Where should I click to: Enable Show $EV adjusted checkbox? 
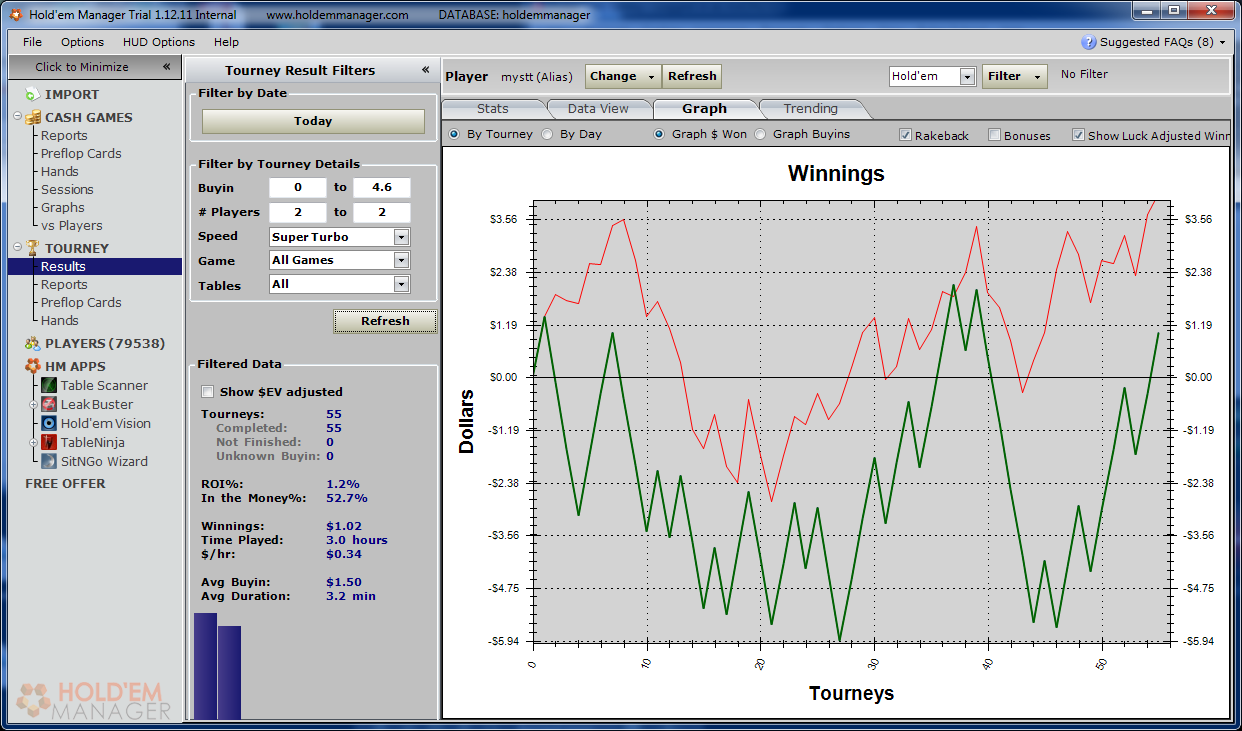(x=208, y=392)
